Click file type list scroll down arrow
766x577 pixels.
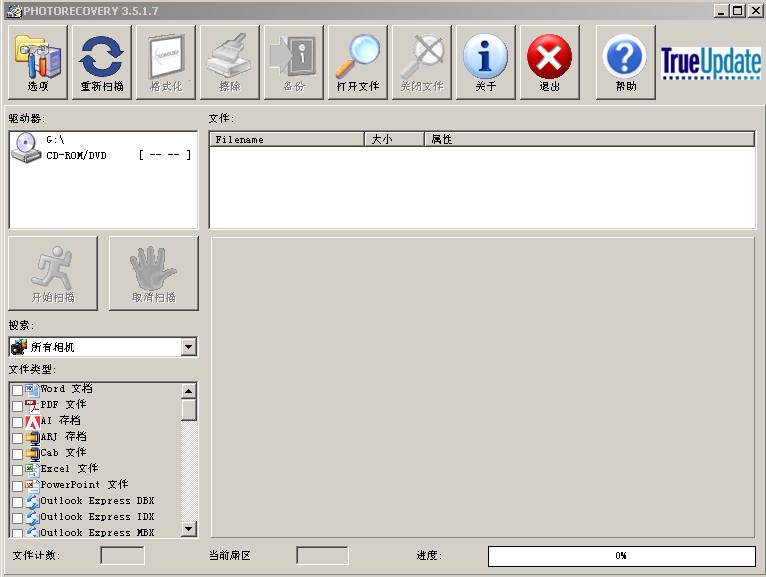(x=189, y=529)
